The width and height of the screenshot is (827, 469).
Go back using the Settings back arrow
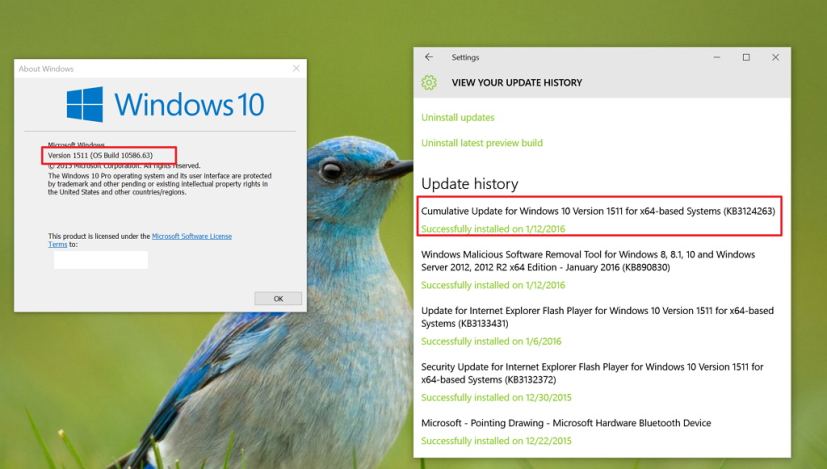point(429,57)
